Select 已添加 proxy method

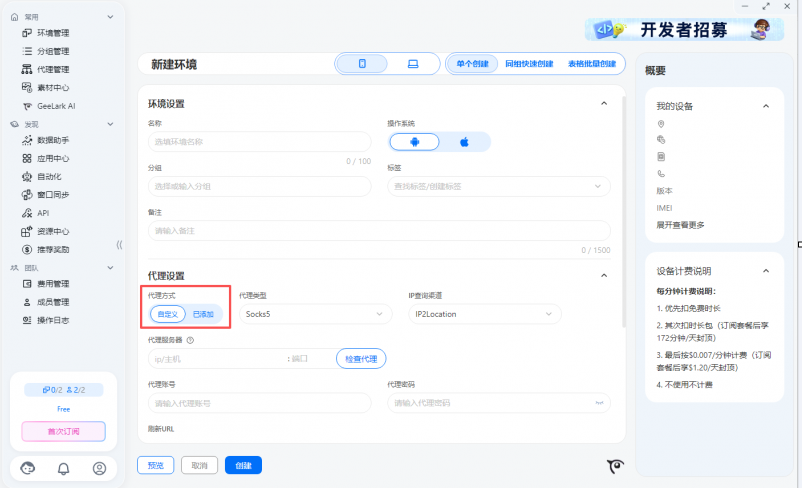point(203,314)
